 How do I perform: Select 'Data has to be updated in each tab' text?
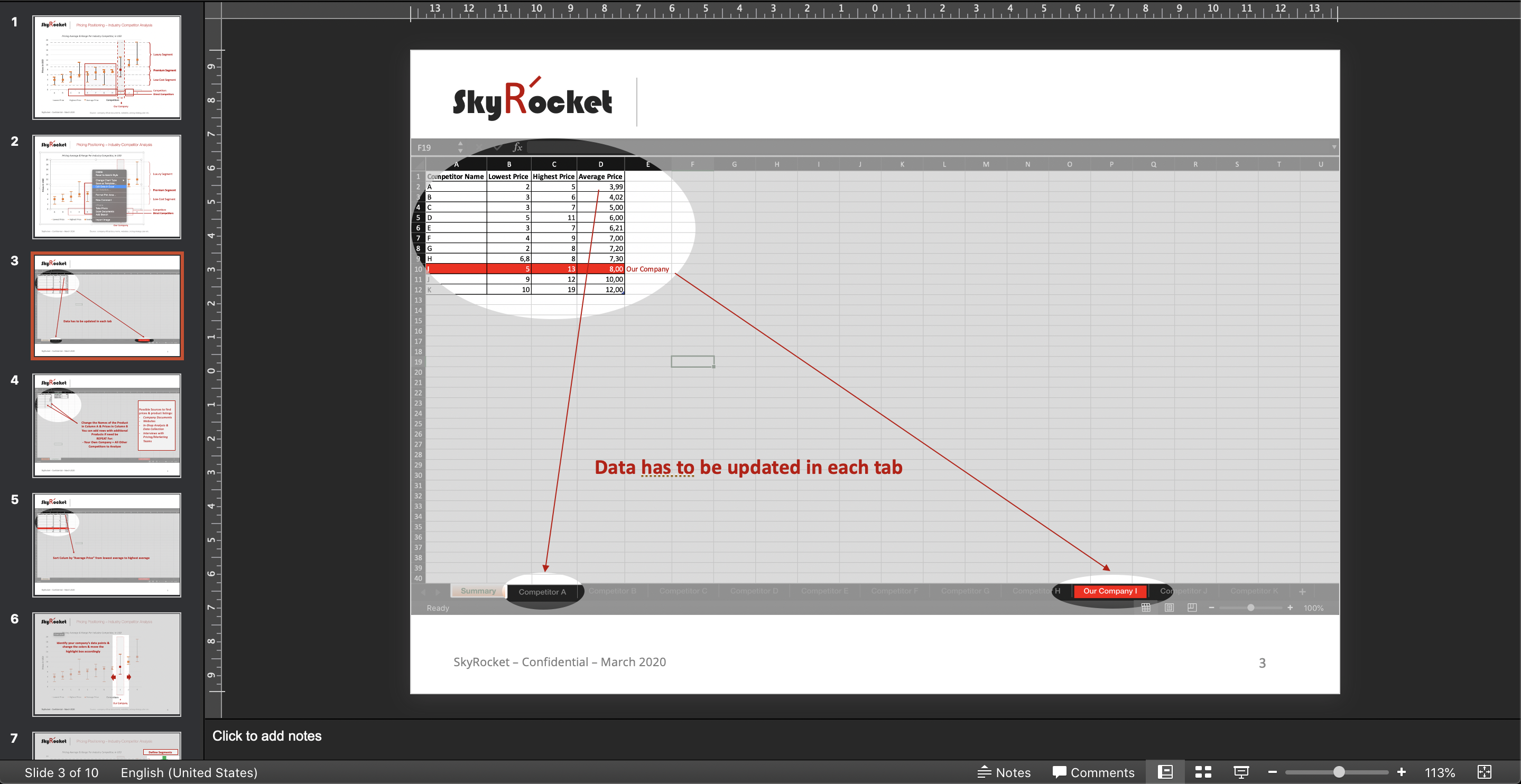tap(748, 467)
